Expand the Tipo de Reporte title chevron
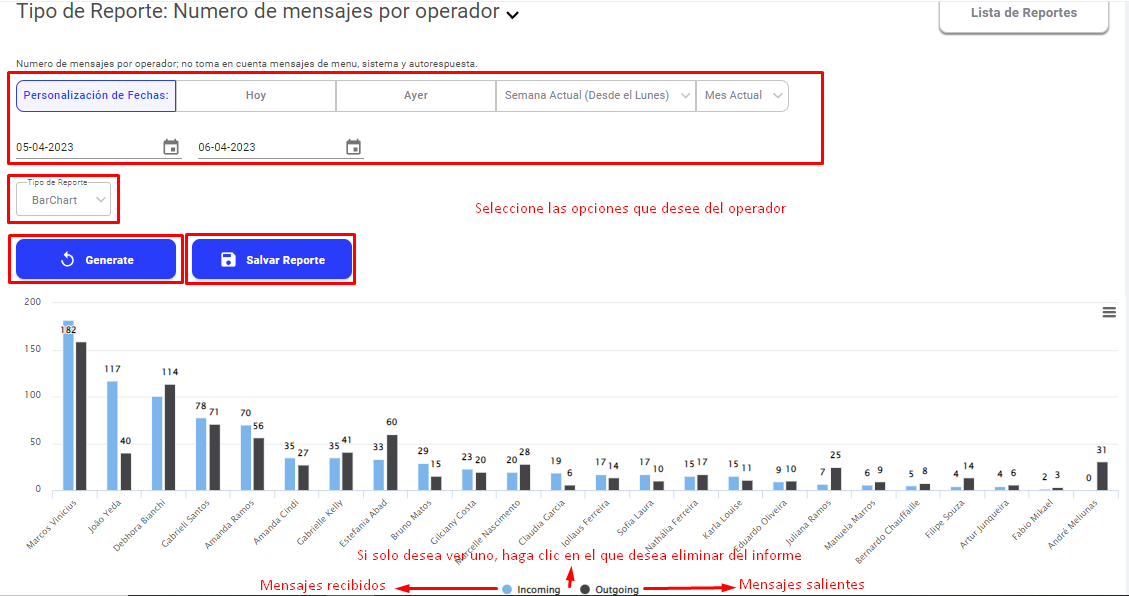The height and width of the screenshot is (596, 1129). [x=513, y=15]
